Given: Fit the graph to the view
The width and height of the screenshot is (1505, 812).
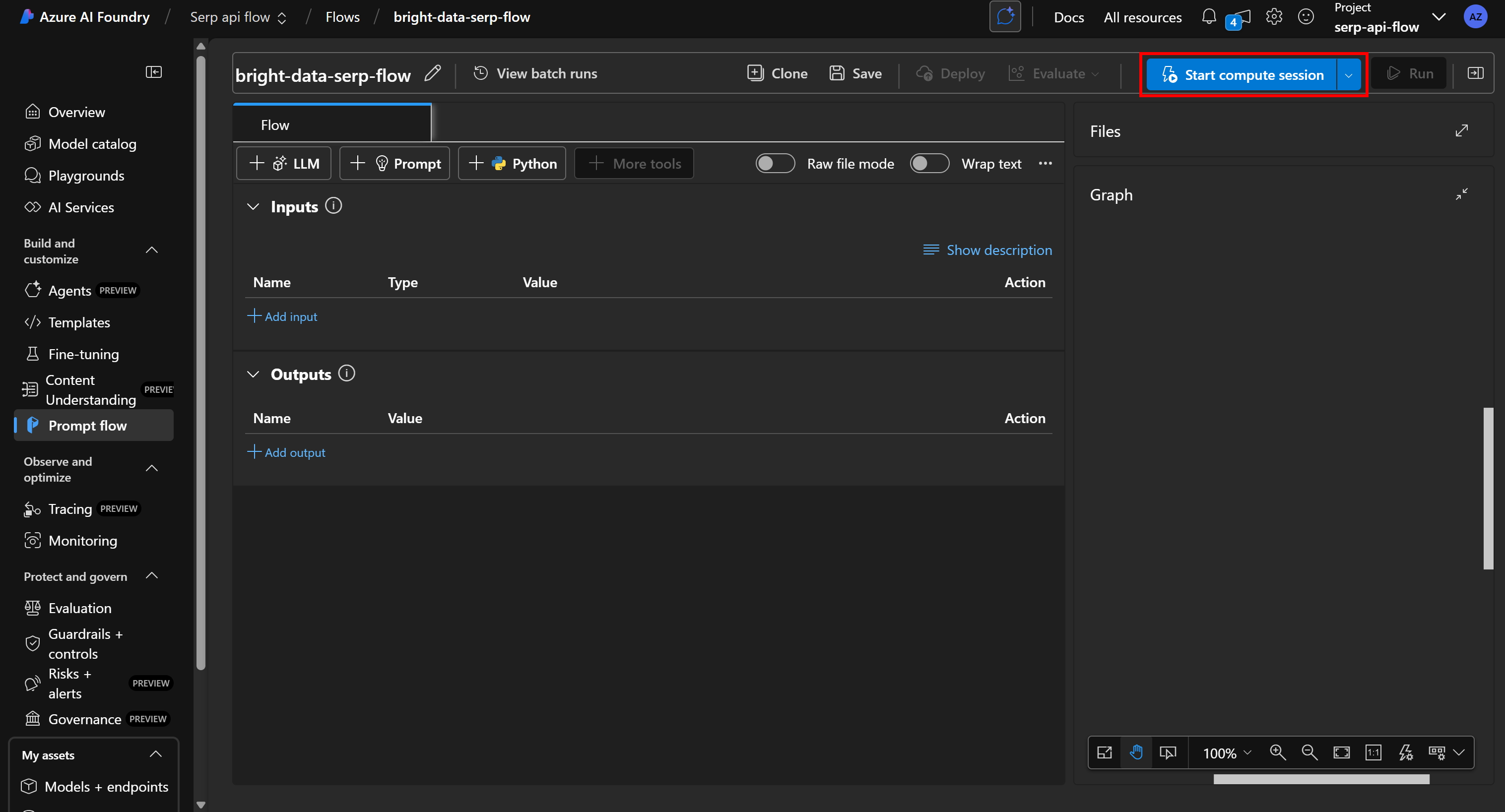Looking at the screenshot, I should pos(1341,752).
